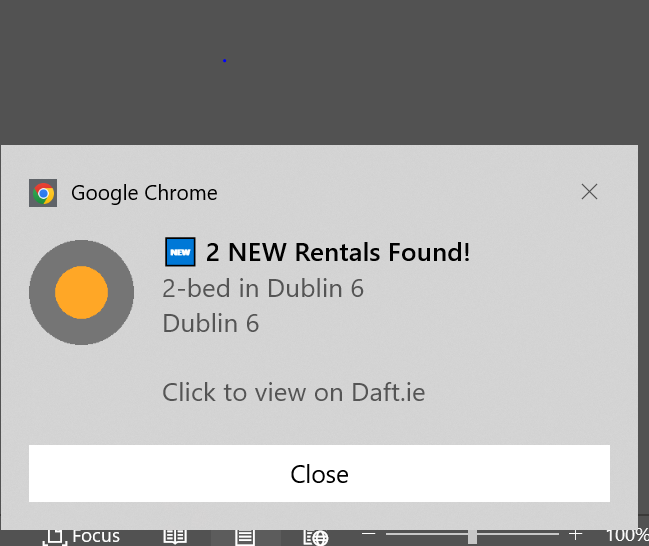Click the orange circle notification image
The image size is (649, 546).
click(82, 292)
